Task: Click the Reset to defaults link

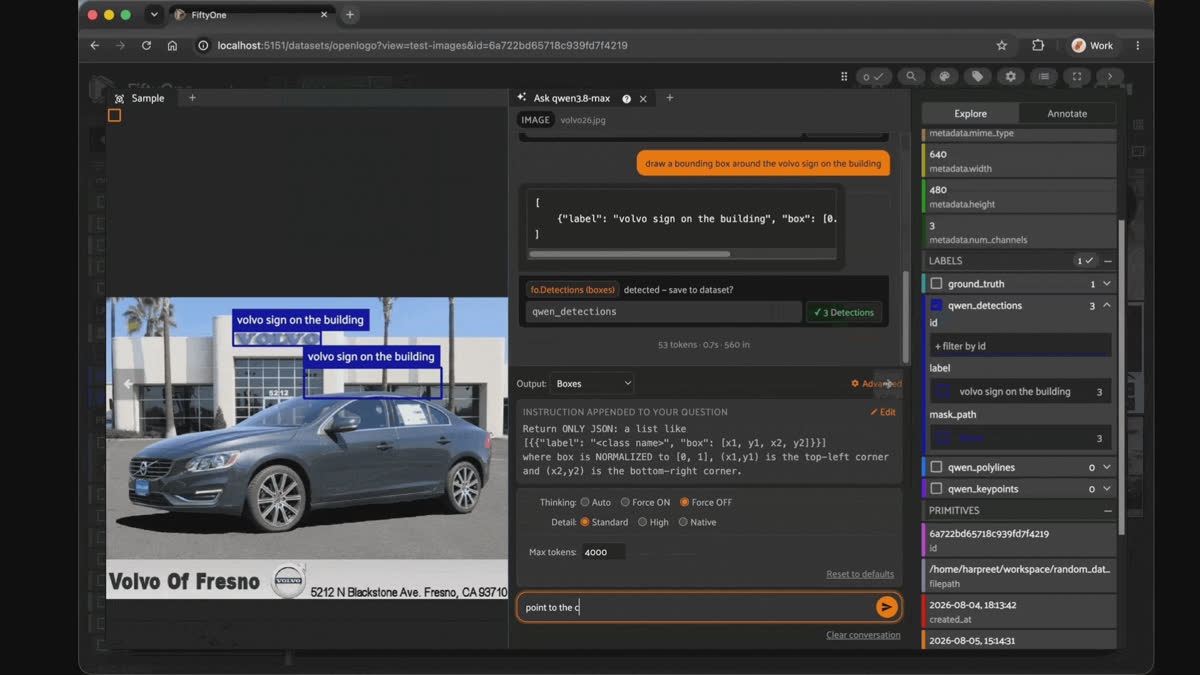Action: tap(860, 574)
